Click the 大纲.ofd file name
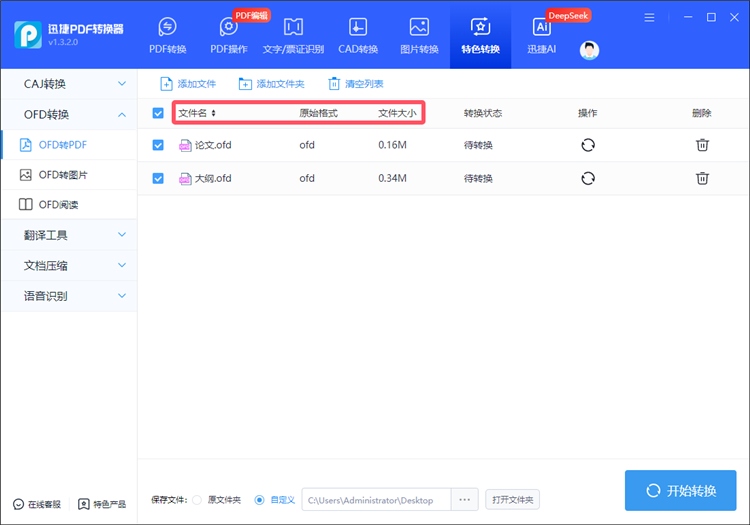The width and height of the screenshot is (750, 525). point(213,178)
